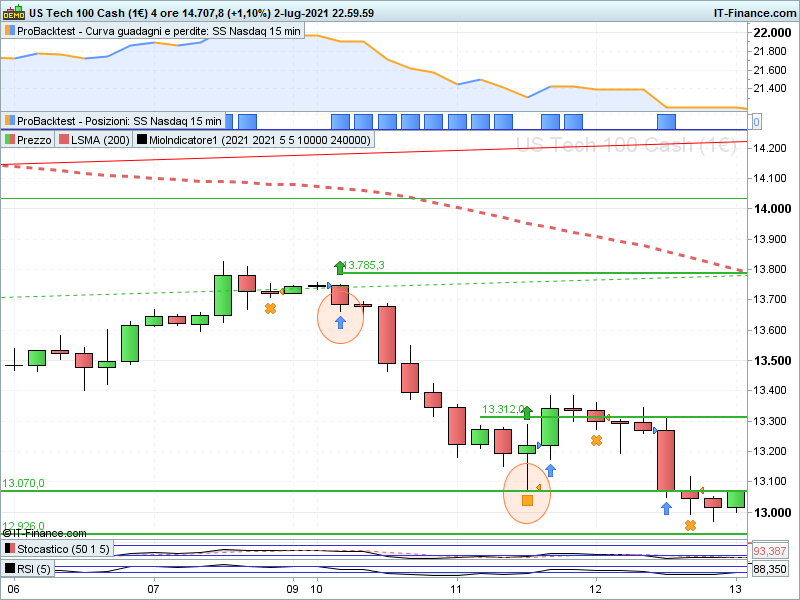
Task: Open the ProBacktest Curva guadagni e perdite label
Action: 153,31
